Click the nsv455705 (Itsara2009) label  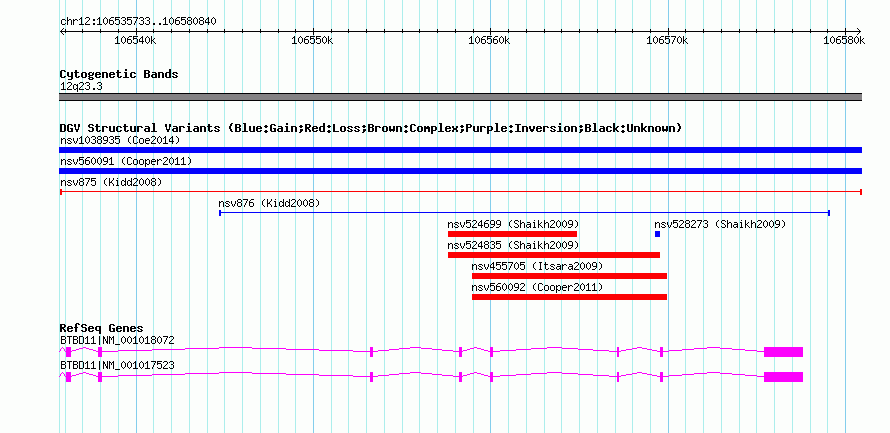[537, 266]
